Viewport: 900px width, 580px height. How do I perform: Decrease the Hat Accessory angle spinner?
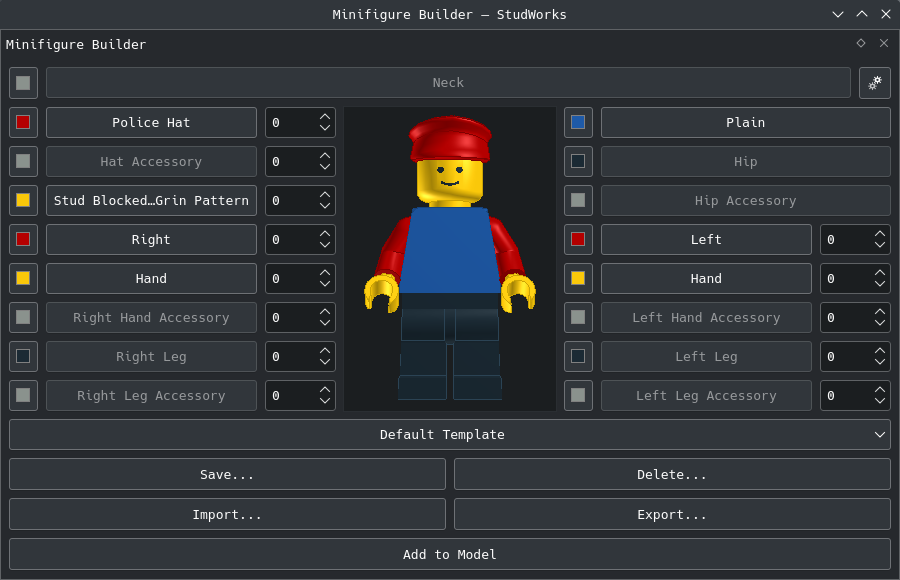(x=325, y=167)
